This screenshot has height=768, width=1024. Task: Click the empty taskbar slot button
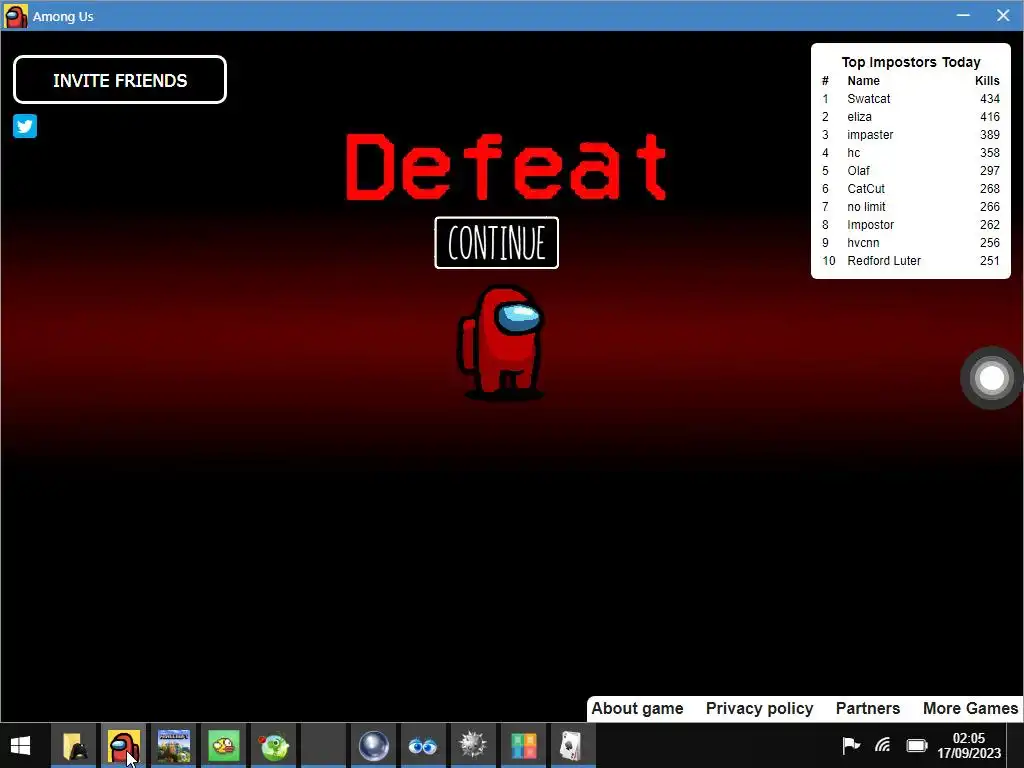(x=324, y=745)
